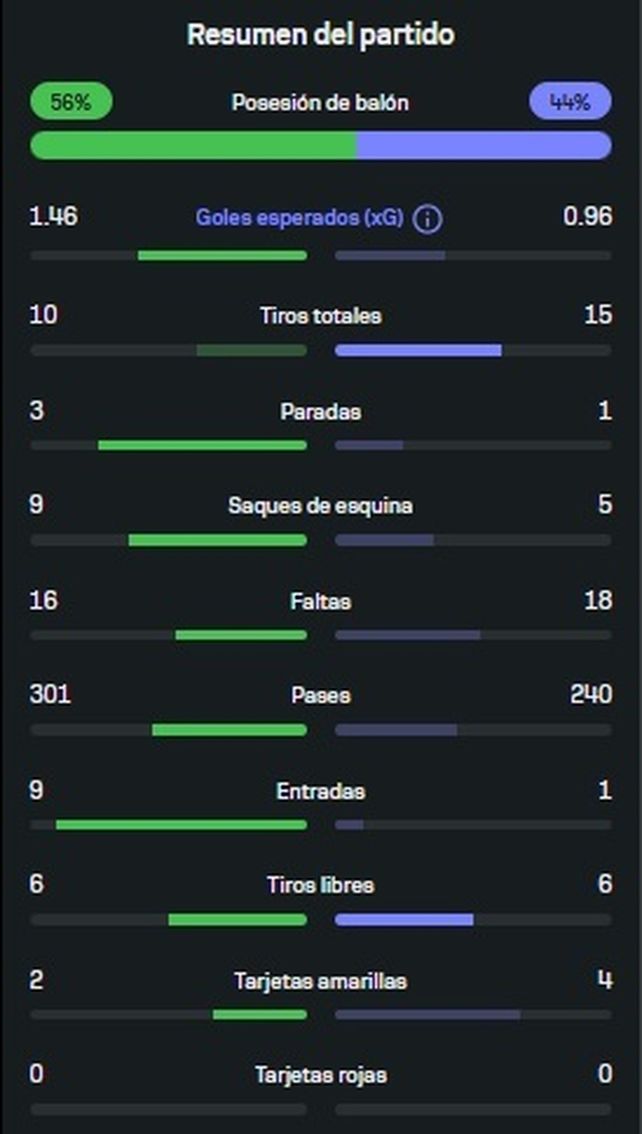Click the 'Tiros libres' stat label
Image resolution: width=642 pixels, height=1134 pixels.
click(x=320, y=885)
